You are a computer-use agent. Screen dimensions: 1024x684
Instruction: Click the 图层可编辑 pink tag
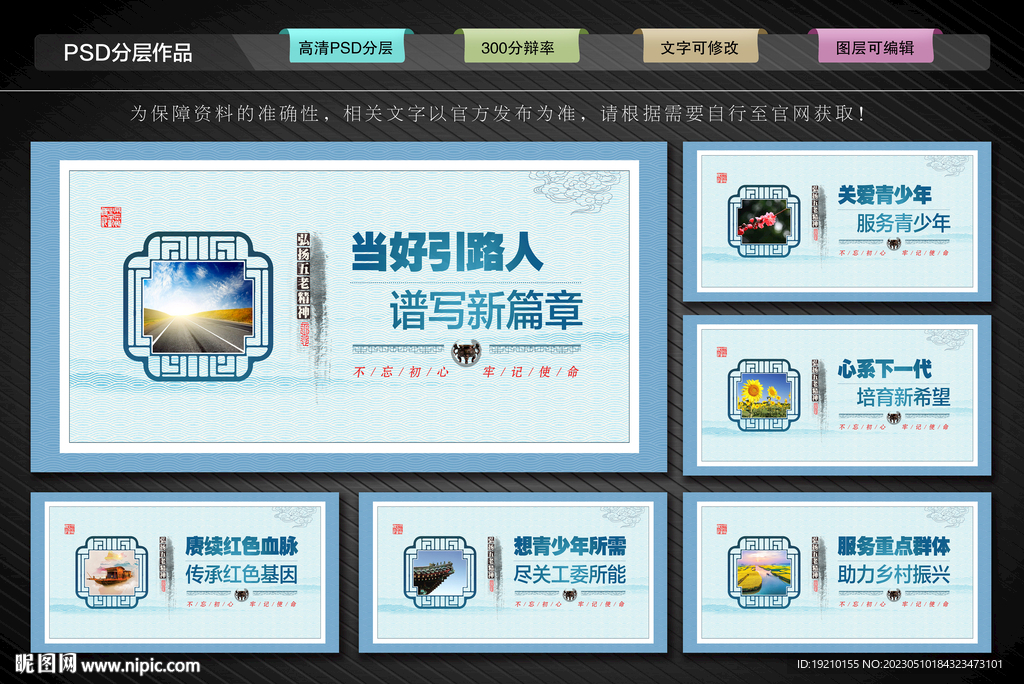[x=875, y=48]
